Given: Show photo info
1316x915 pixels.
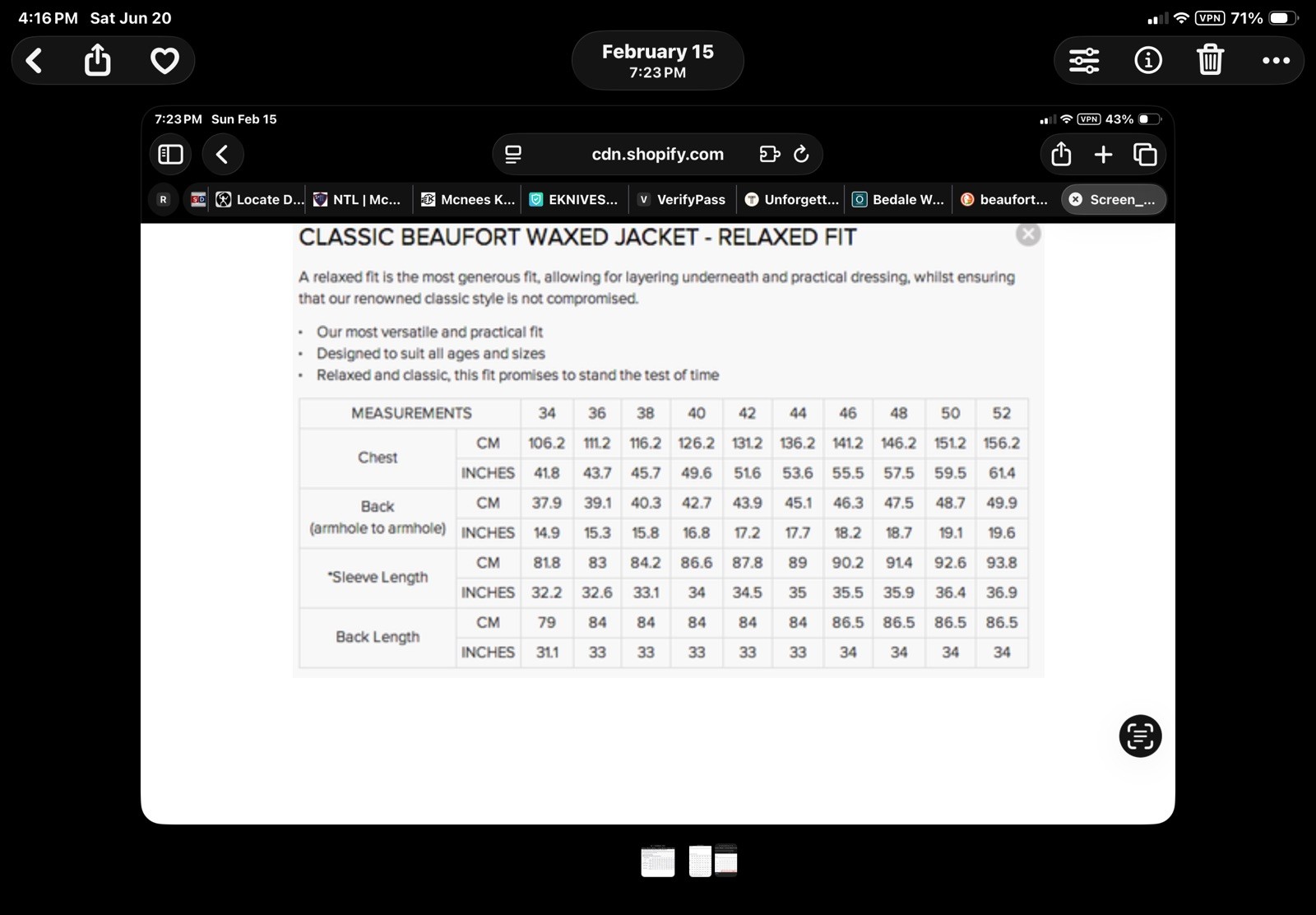Looking at the screenshot, I should (x=1147, y=60).
